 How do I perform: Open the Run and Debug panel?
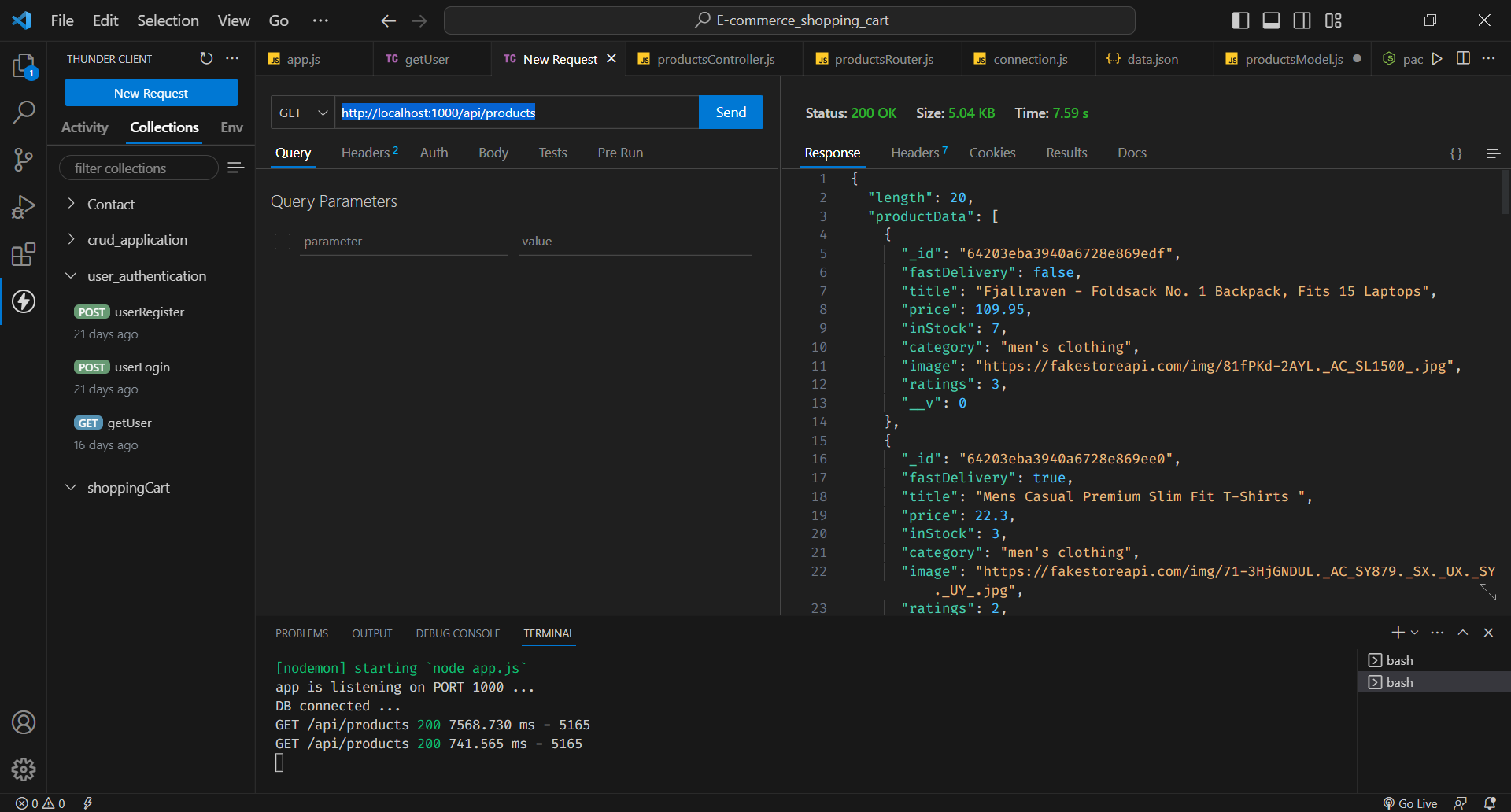[x=23, y=207]
